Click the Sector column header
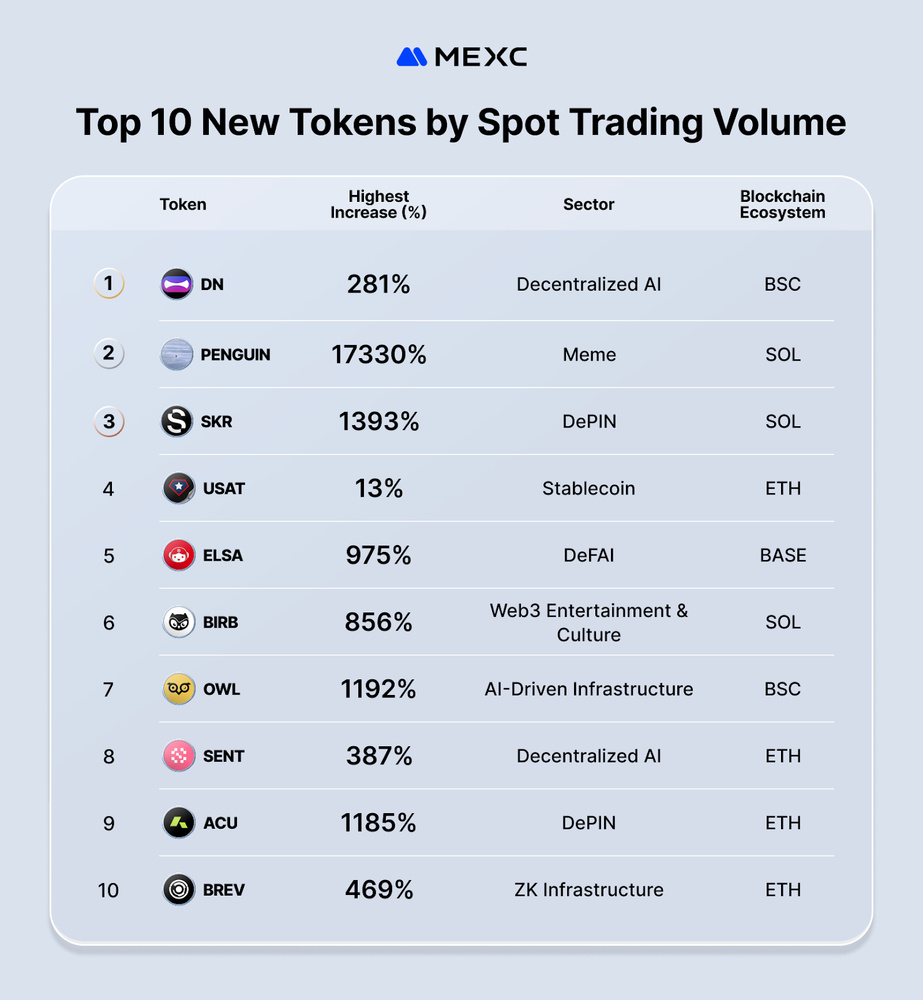 pyautogui.click(x=589, y=204)
